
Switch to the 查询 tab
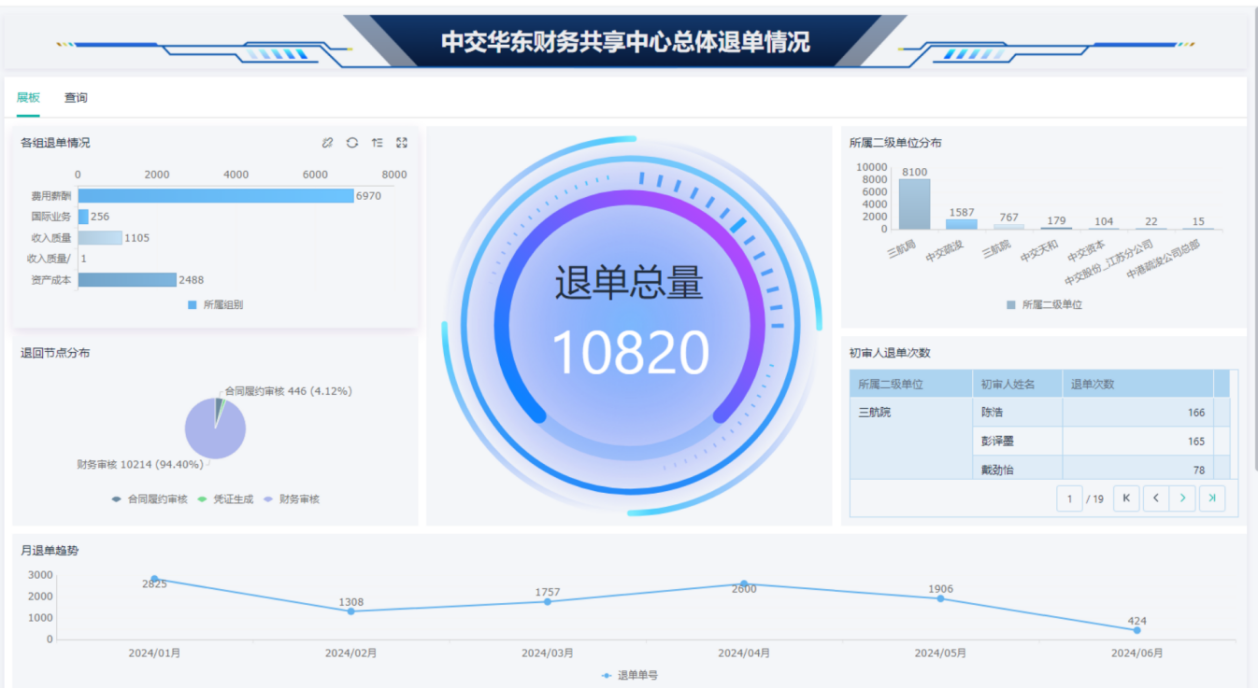[x=76, y=98]
